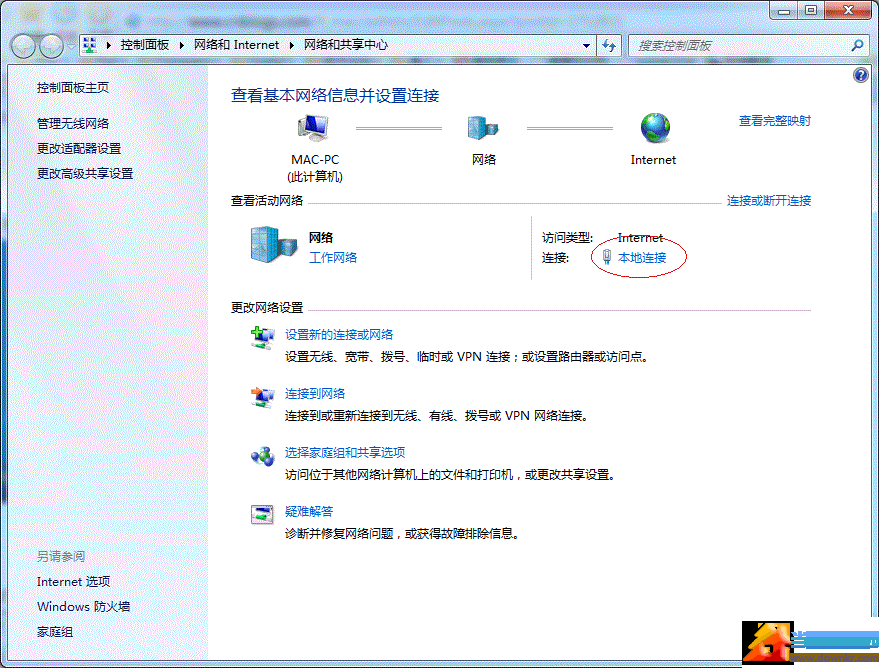Viewport: 879px width, 668px height.
Task: Select 网络和 Internet breadcrumb
Action: 236,45
